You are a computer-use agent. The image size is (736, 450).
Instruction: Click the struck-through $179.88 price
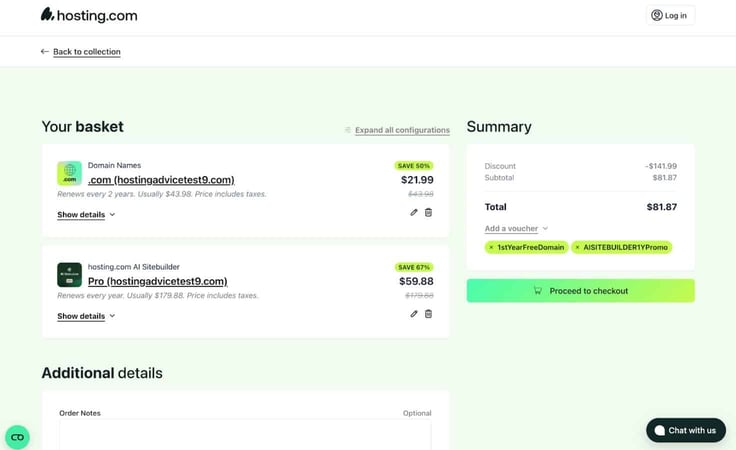tap(419, 295)
